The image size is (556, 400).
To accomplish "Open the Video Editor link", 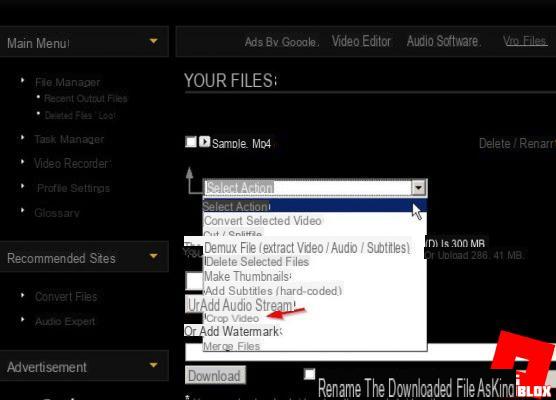I will click(361, 41).
